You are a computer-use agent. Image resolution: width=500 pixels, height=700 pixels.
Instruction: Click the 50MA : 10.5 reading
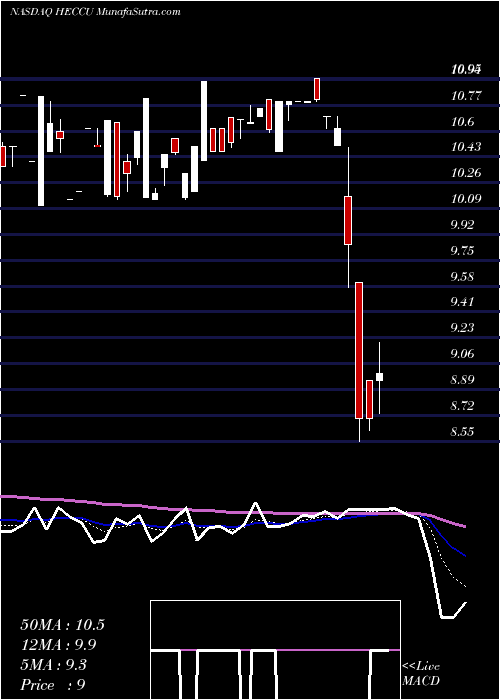pos(62,625)
